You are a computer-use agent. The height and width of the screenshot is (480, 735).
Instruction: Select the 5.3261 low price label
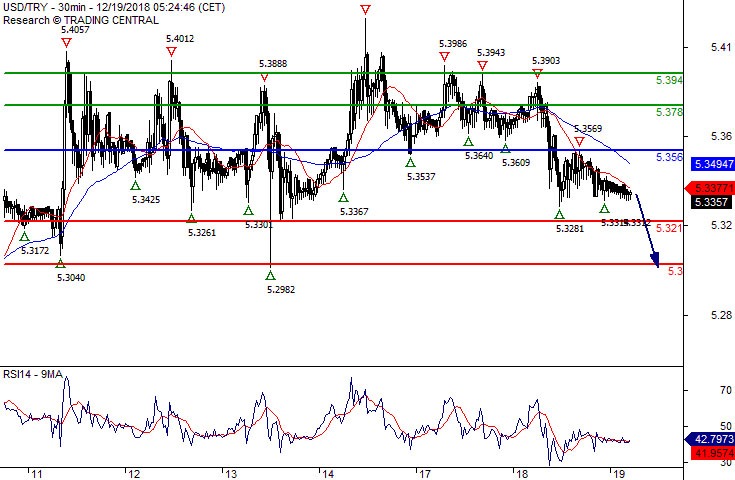[x=202, y=232]
